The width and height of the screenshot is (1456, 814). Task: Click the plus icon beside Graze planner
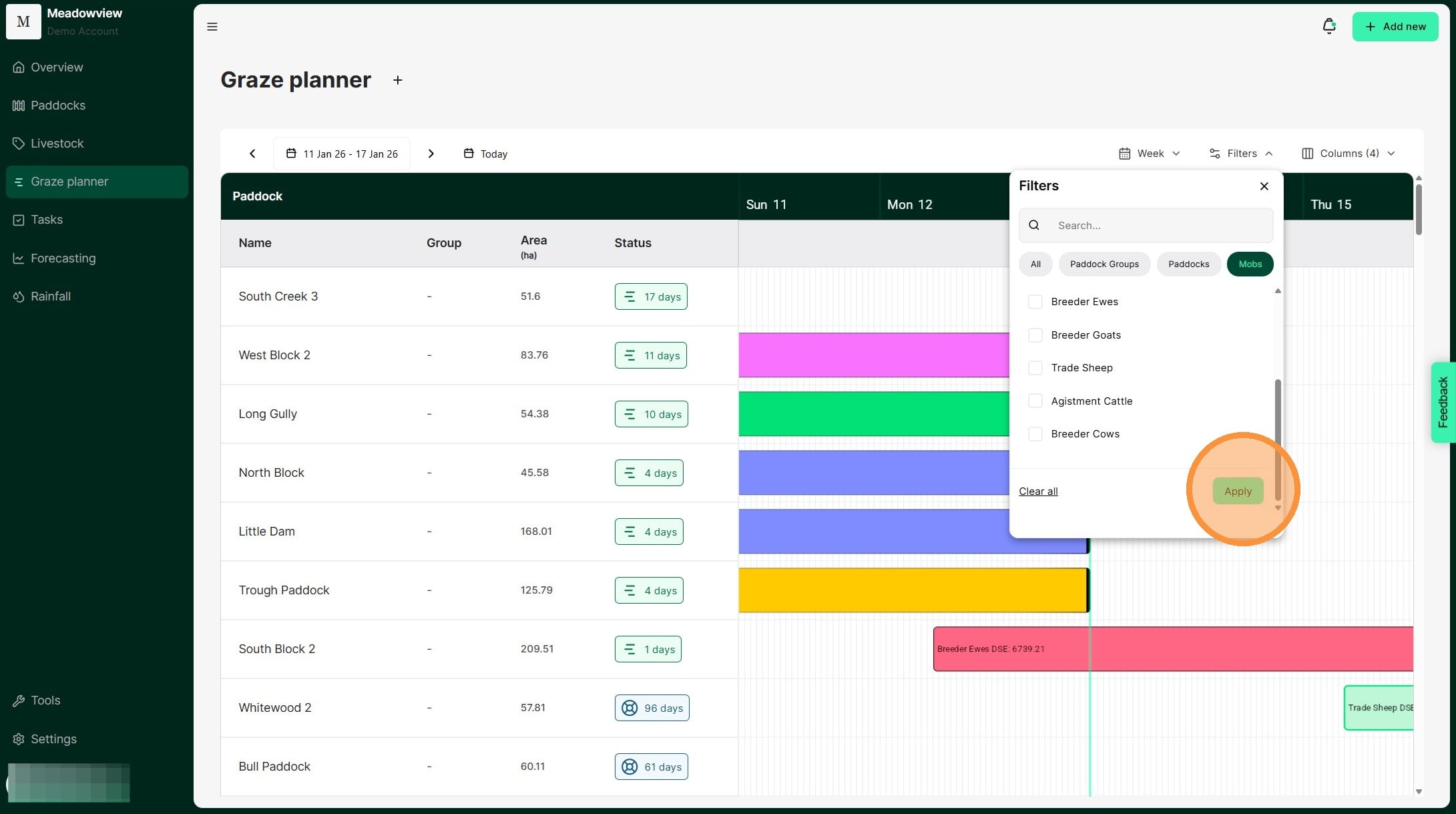click(x=398, y=80)
